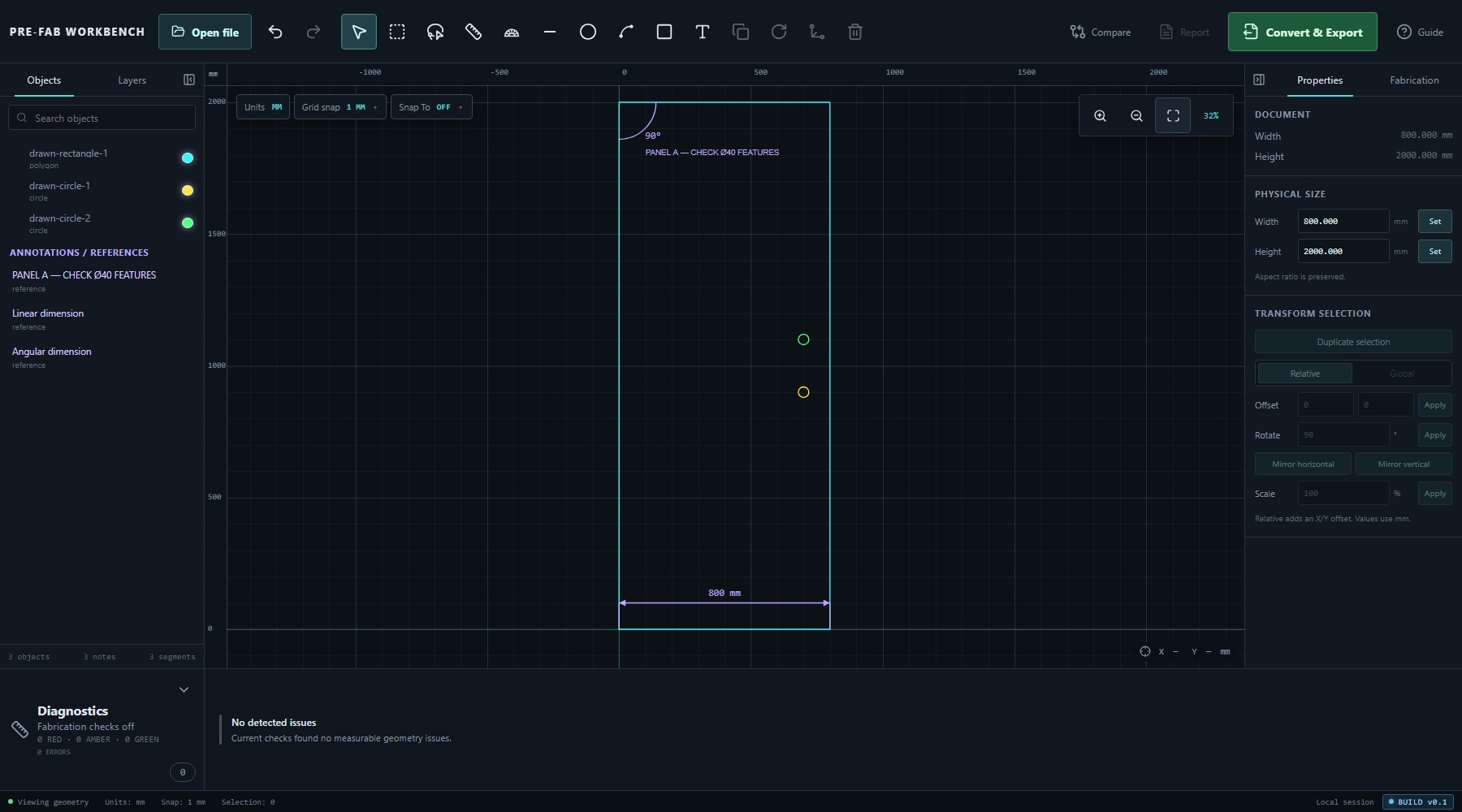This screenshot has width=1462, height=812.
Task: Open the Guide help
Action: click(x=1420, y=32)
